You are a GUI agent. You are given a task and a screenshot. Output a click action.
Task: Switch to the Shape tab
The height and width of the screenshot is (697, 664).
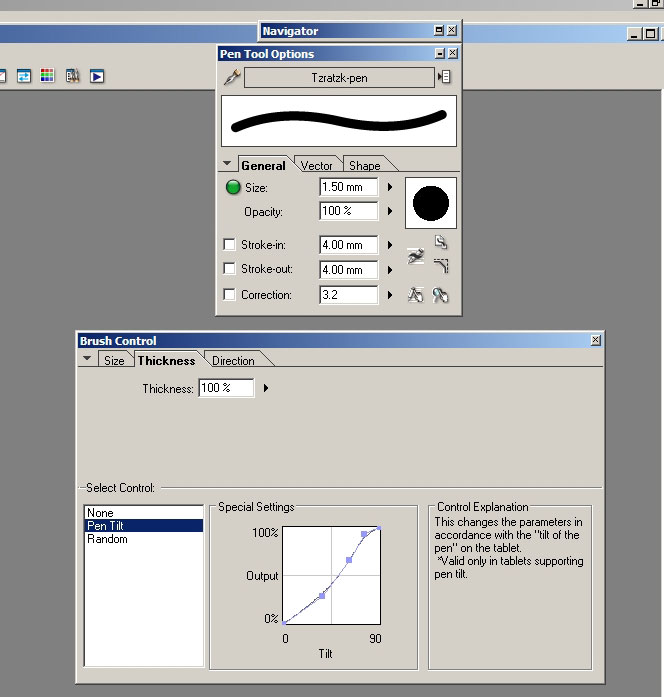point(365,165)
